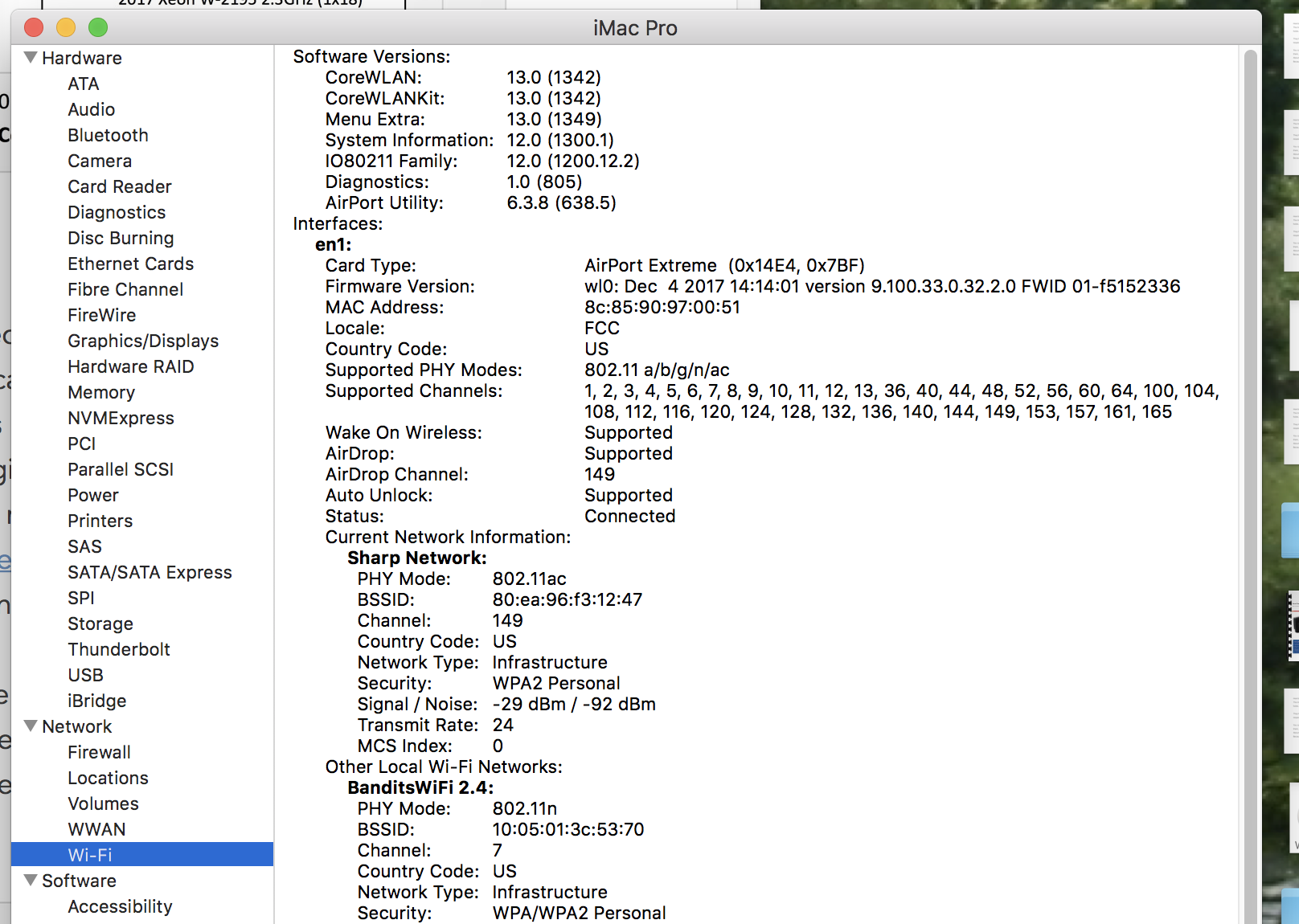Click the en1 interface heading

[x=334, y=244]
